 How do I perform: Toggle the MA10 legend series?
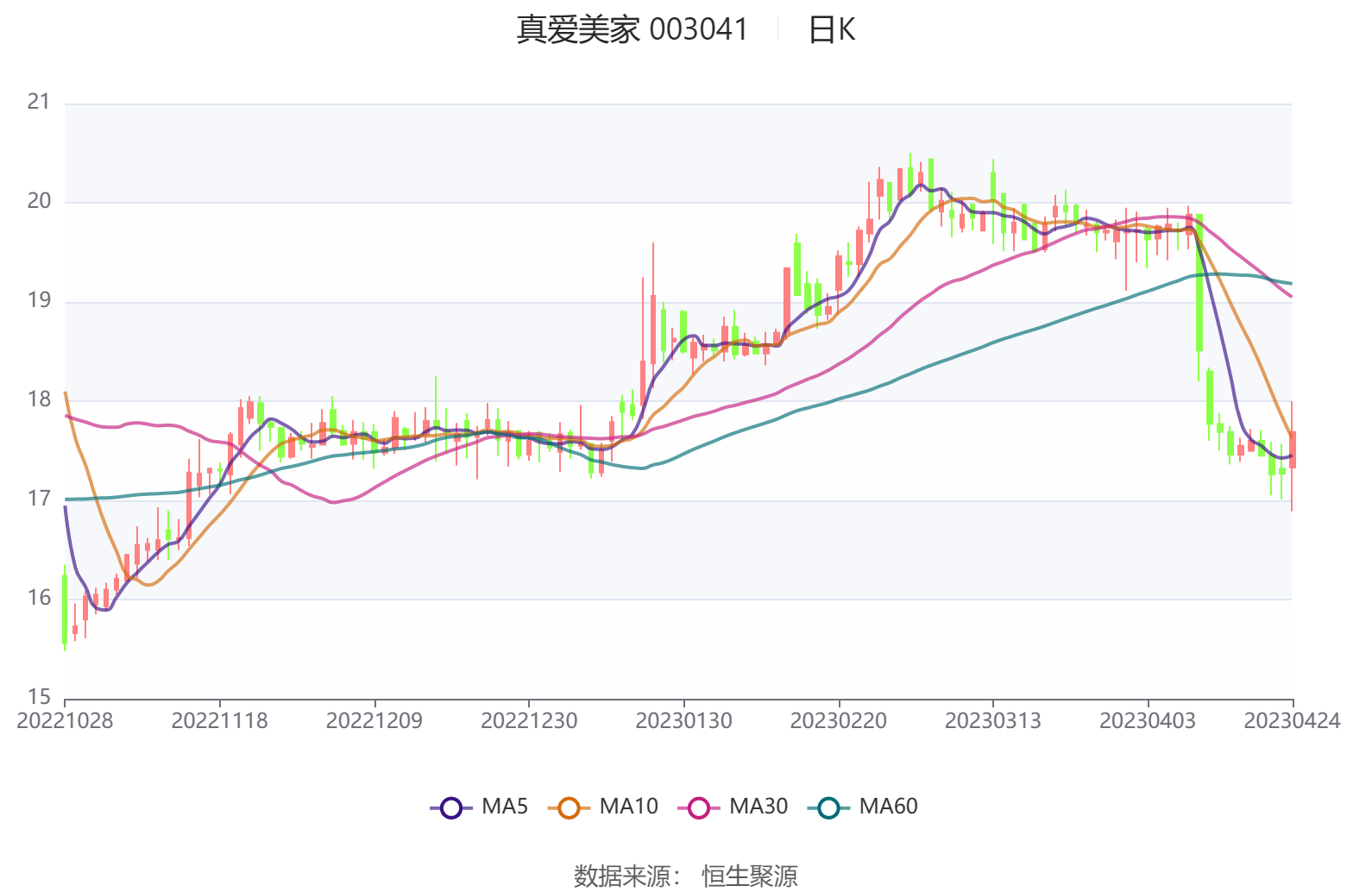pos(602,807)
